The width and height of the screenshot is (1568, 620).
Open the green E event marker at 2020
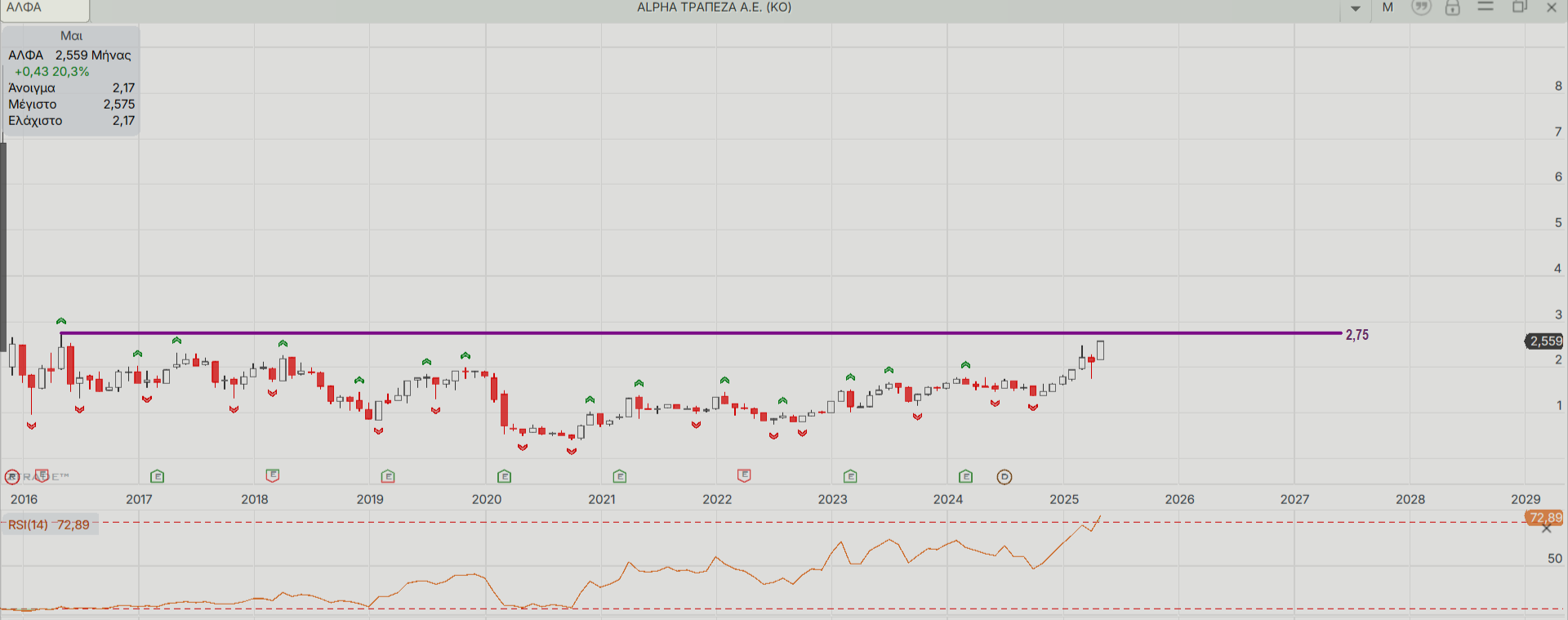[505, 476]
